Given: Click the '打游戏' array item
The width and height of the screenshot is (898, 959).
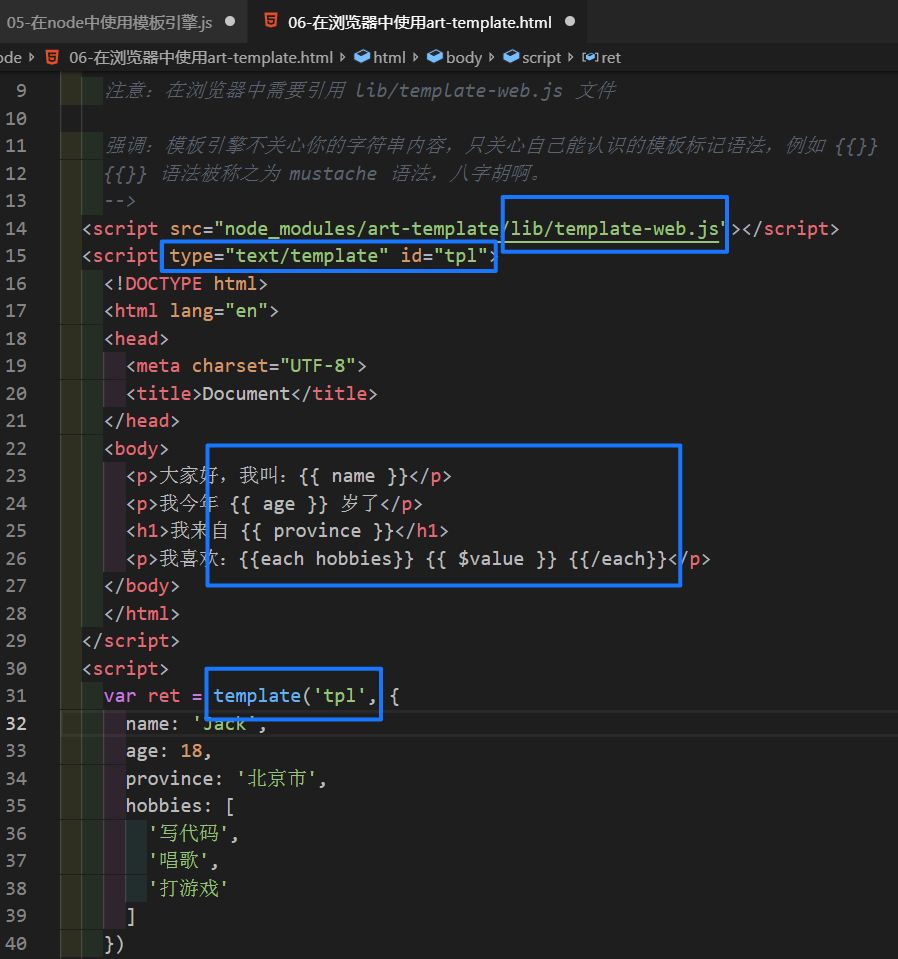Looking at the screenshot, I should coord(188,888).
